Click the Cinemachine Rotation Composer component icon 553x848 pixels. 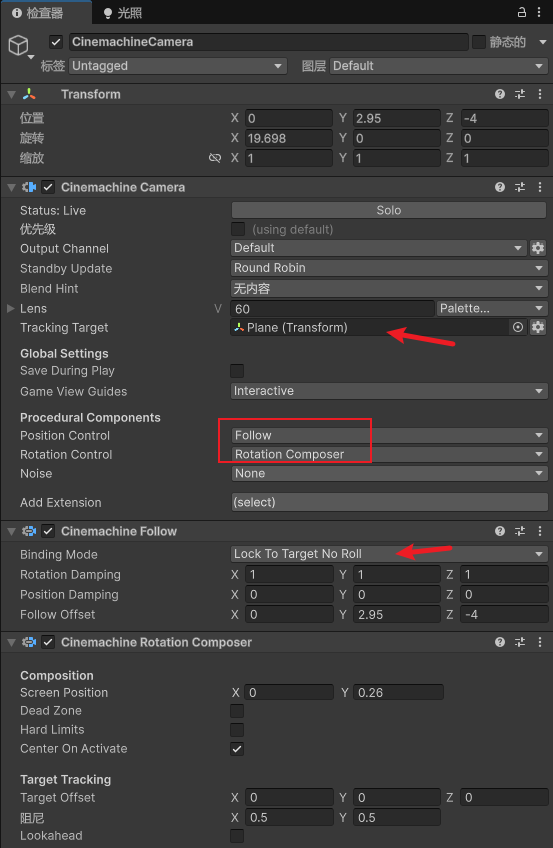[29, 642]
